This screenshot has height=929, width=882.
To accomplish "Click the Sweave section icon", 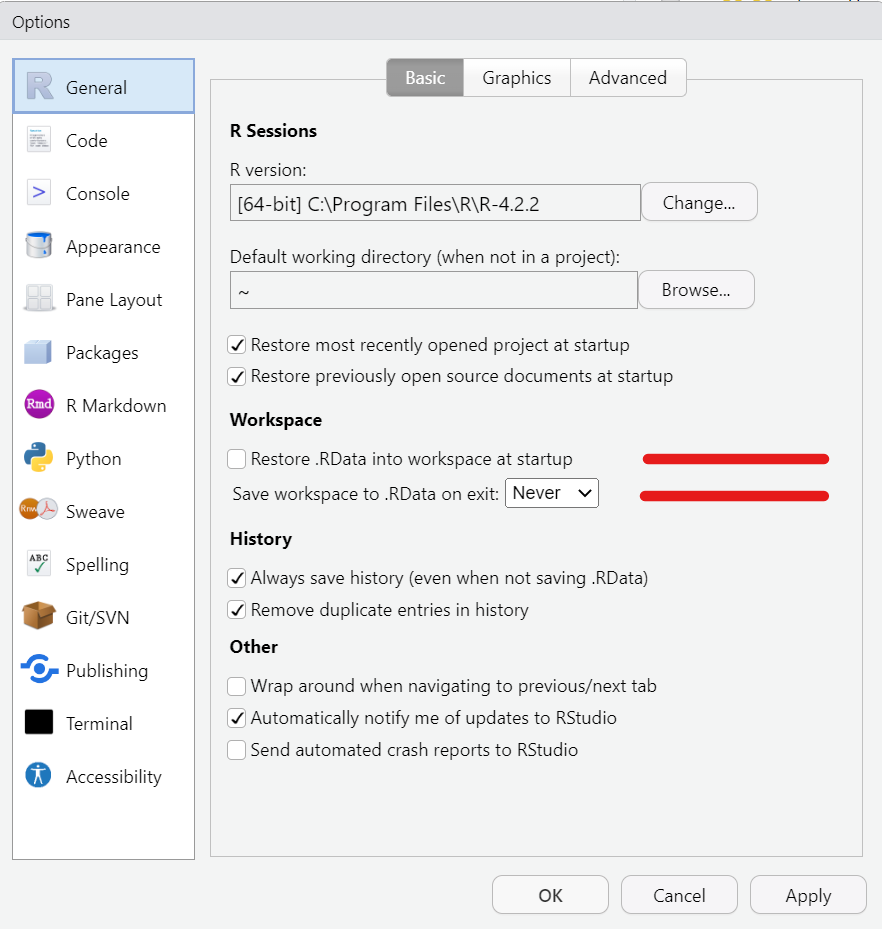I will [39, 511].
